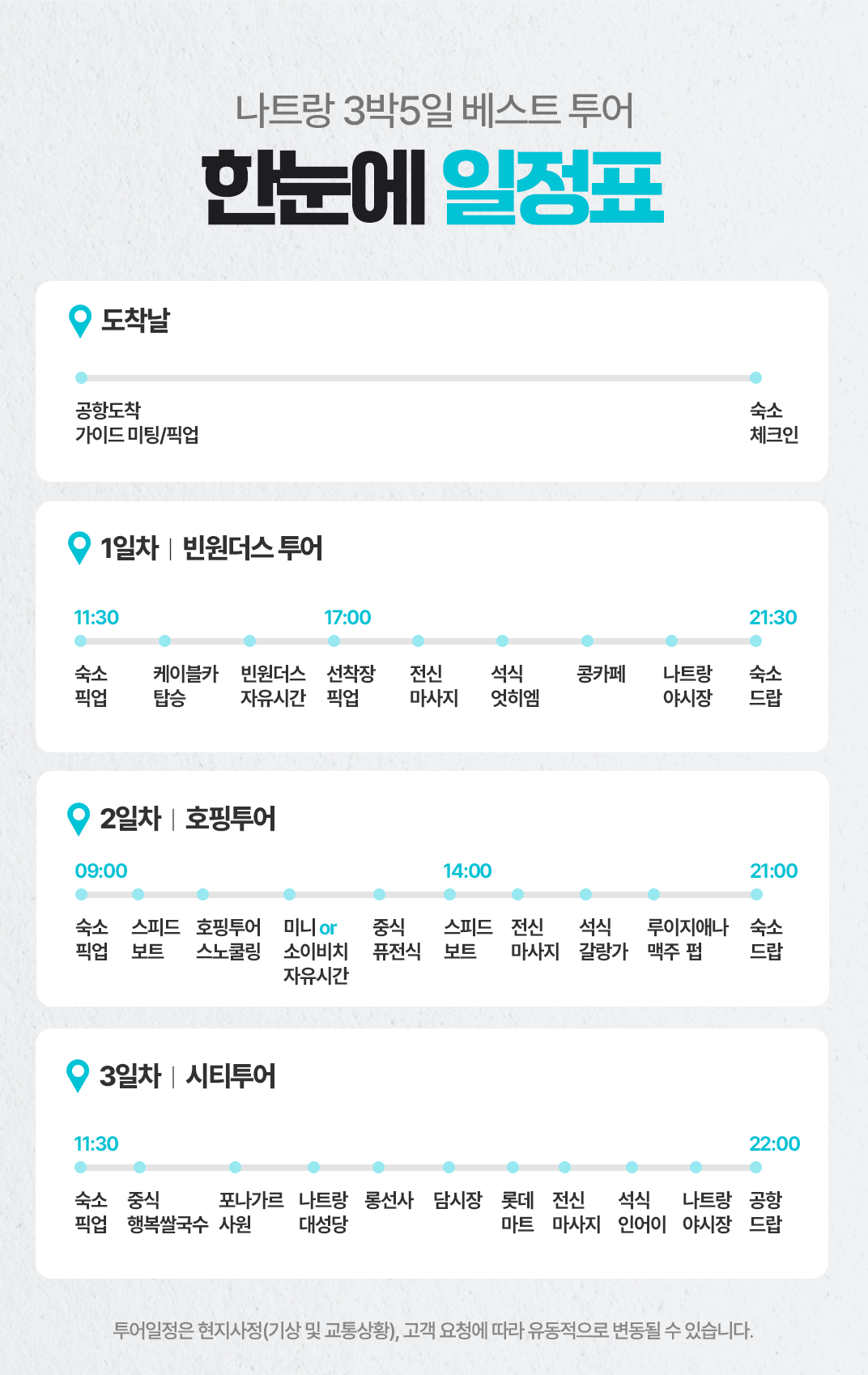Select the timeline dot above 콩카페
Screen dimensions: 868x1375
click(587, 641)
